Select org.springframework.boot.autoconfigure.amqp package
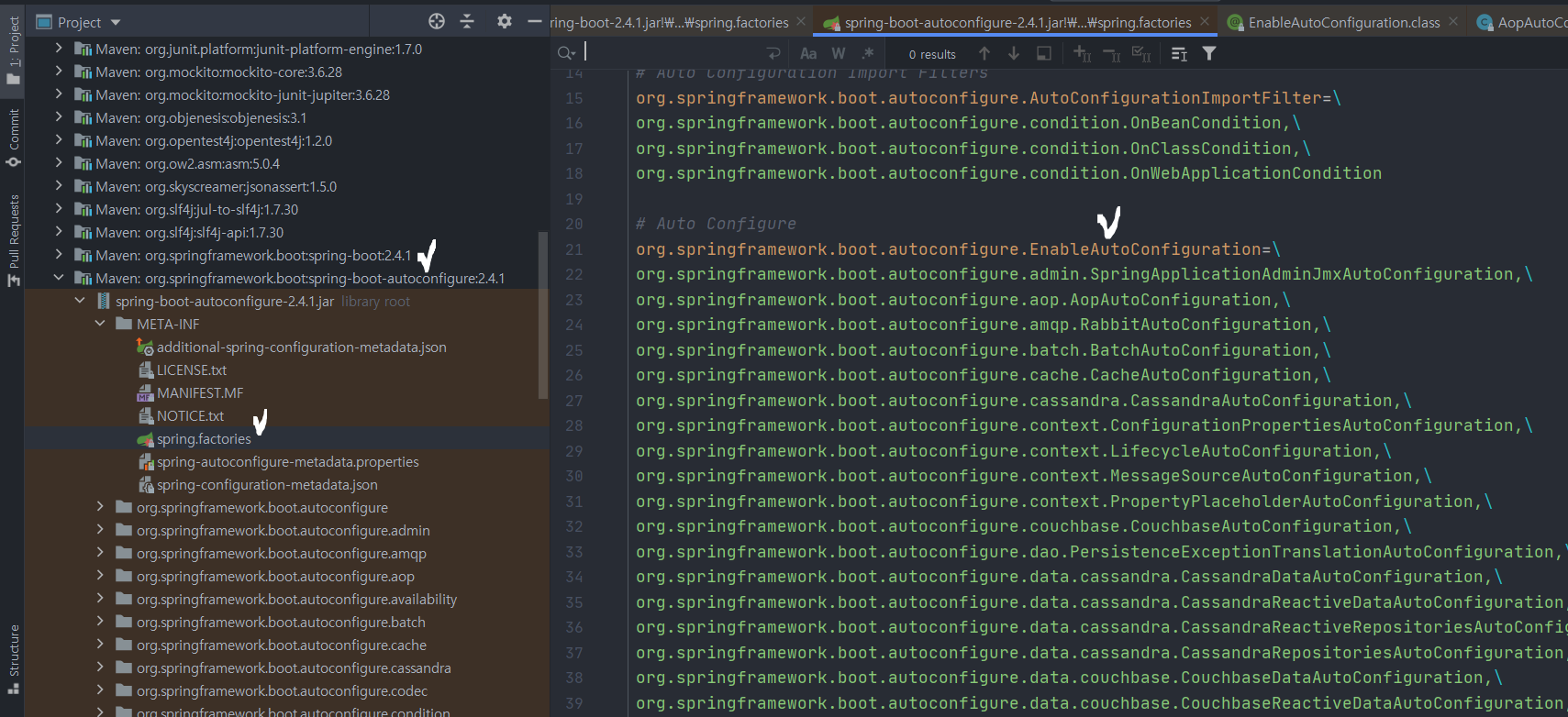 [x=281, y=553]
